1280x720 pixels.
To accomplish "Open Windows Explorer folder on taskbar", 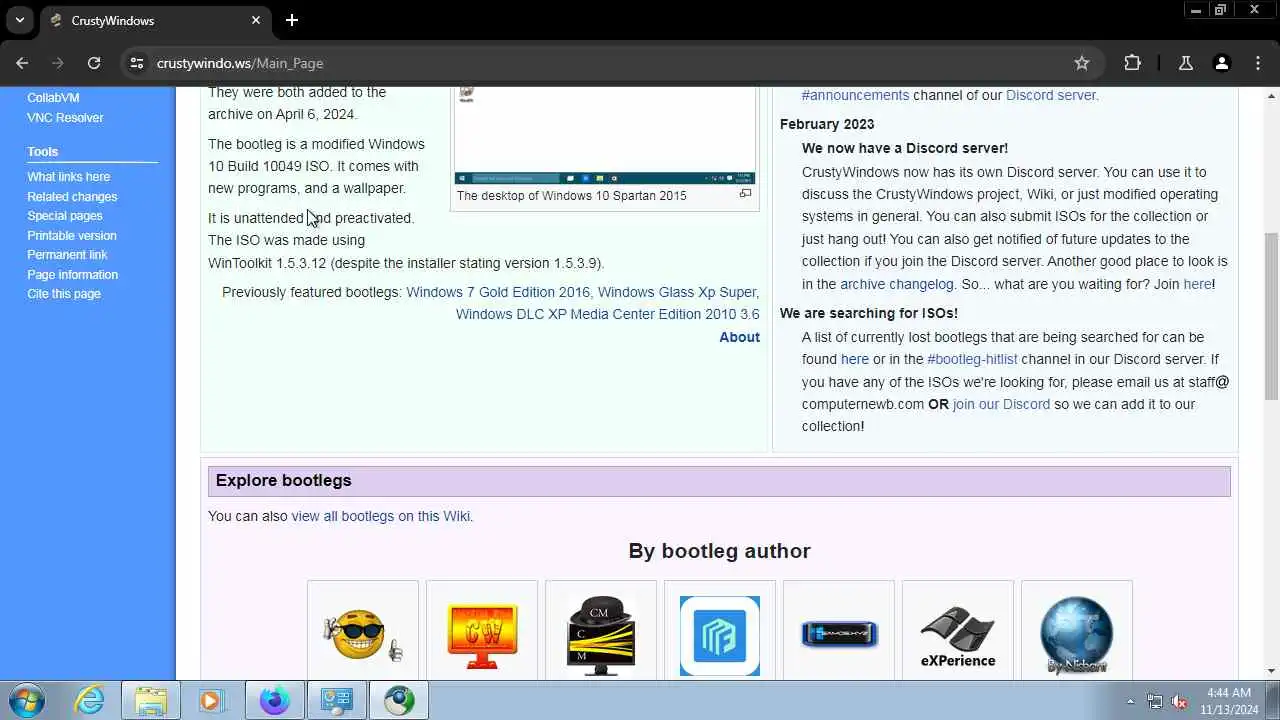I will pos(151,701).
